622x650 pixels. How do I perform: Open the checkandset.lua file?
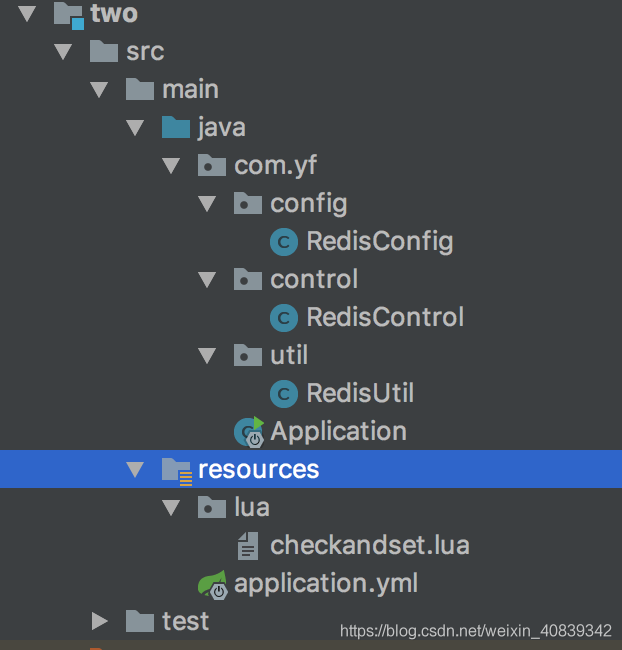(369, 546)
